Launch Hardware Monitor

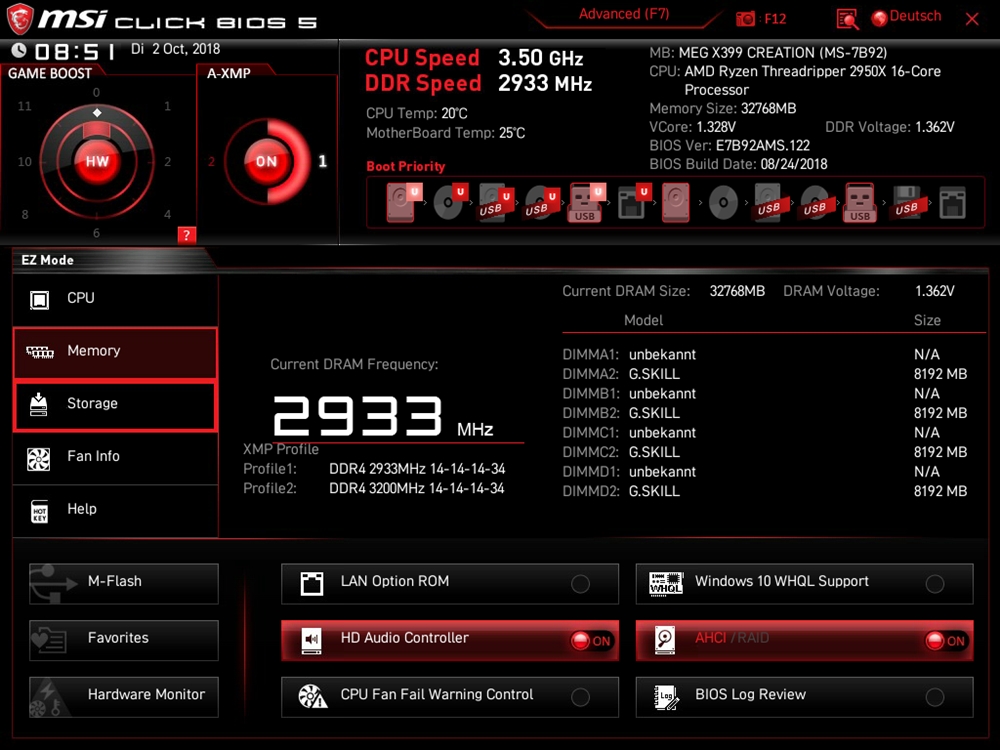click(124, 696)
